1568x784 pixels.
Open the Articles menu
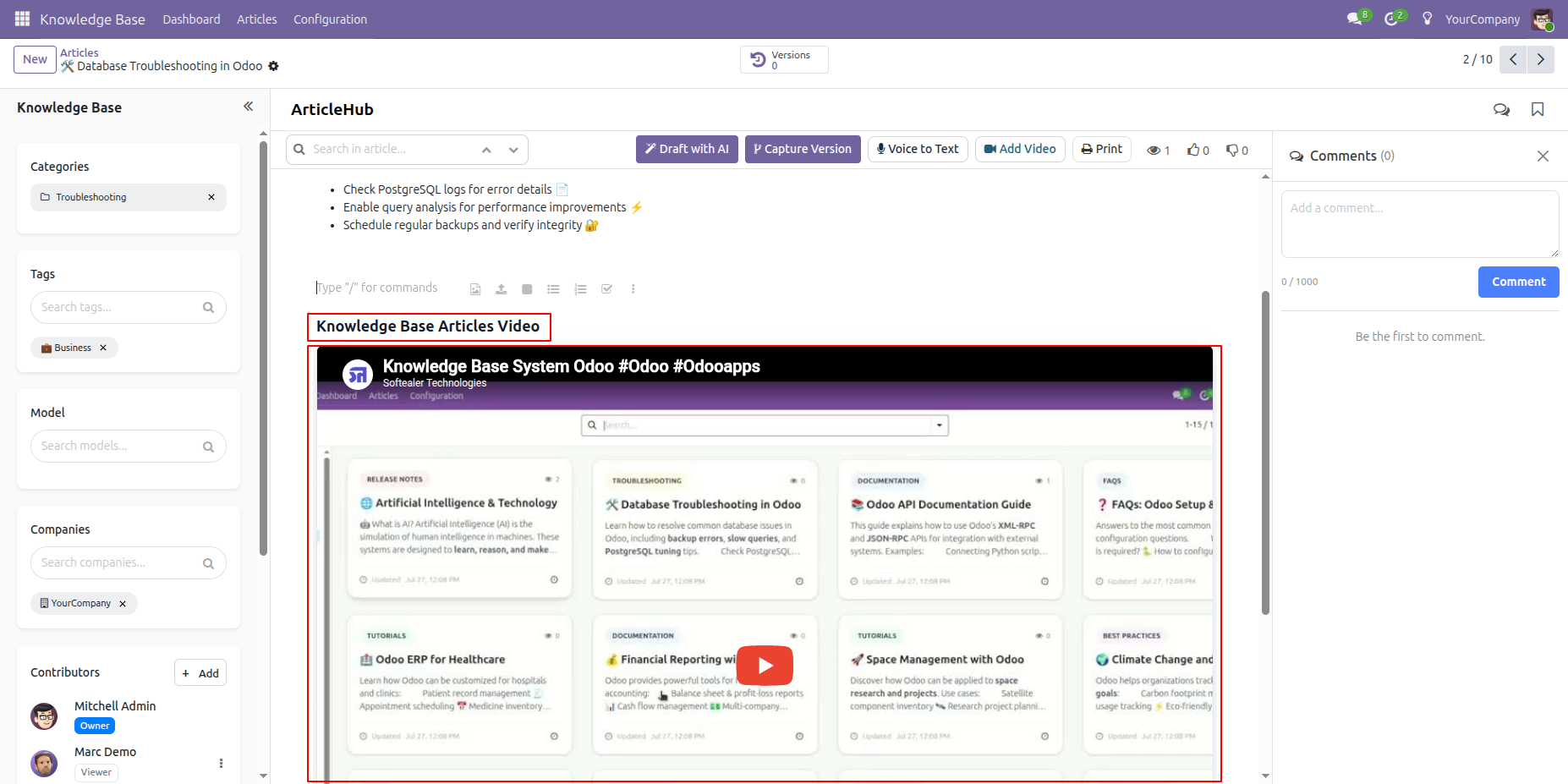click(x=256, y=19)
